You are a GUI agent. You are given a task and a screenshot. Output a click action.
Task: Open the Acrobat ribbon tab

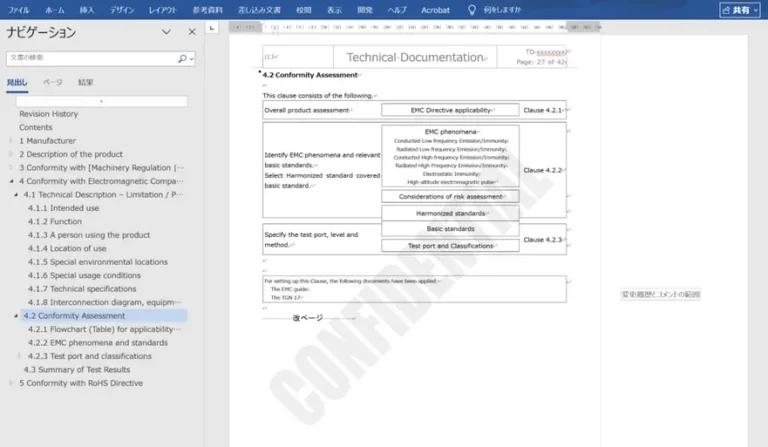[x=435, y=10]
